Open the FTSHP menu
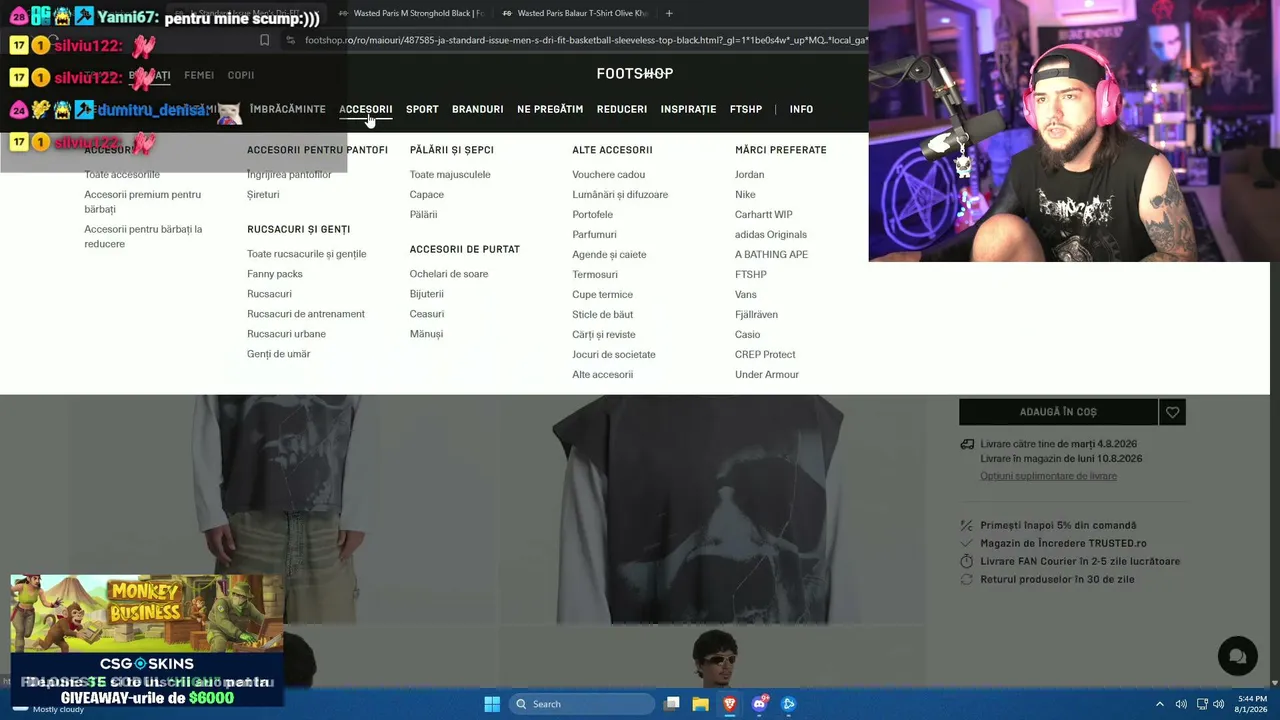The width and height of the screenshot is (1280, 720). click(x=746, y=109)
